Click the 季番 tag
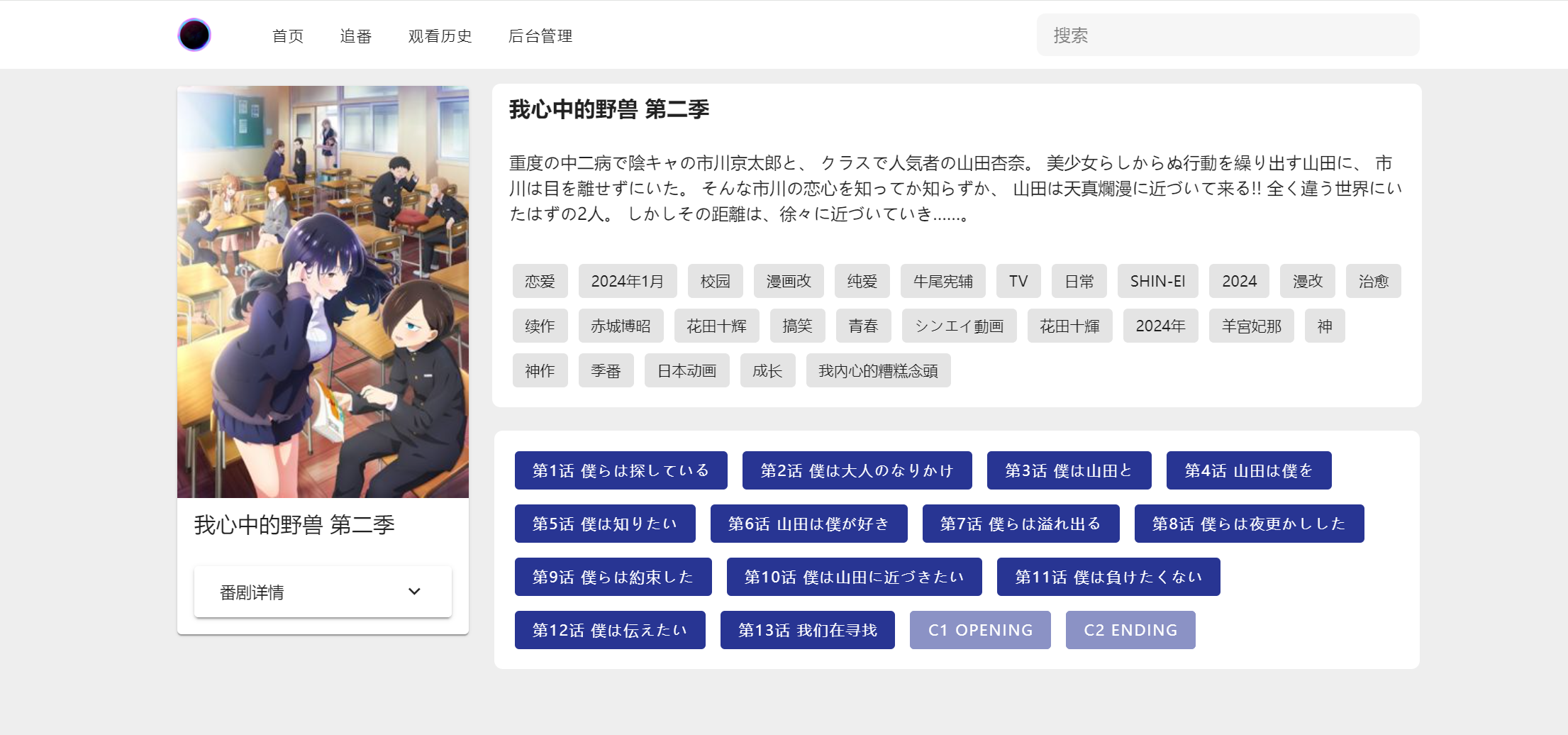The height and width of the screenshot is (735, 1568). click(606, 370)
